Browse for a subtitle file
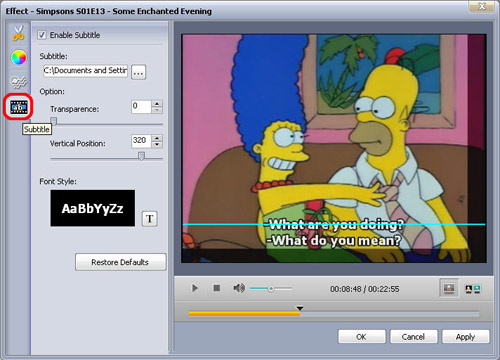This screenshot has height=360, width=500. (x=139, y=72)
